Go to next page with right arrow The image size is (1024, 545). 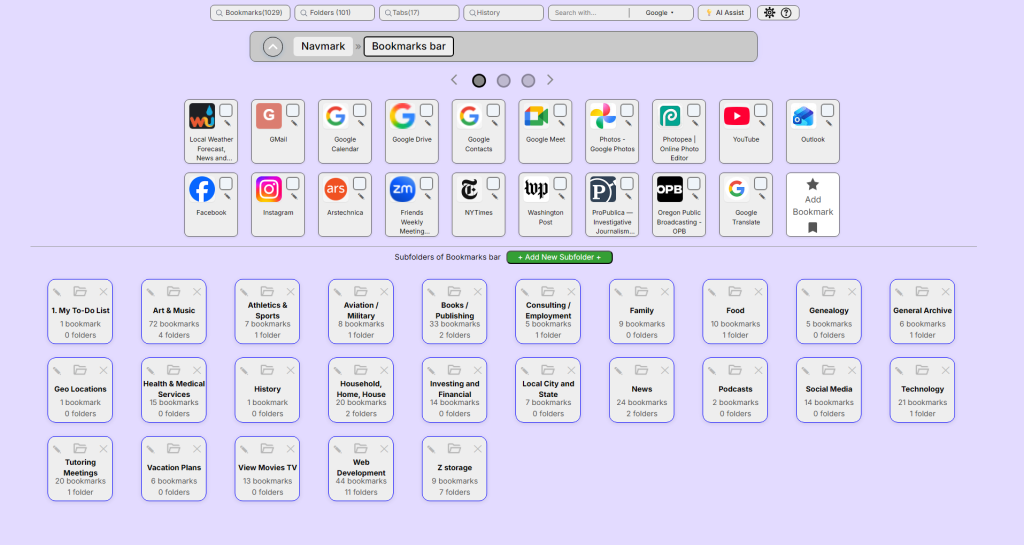pos(550,80)
